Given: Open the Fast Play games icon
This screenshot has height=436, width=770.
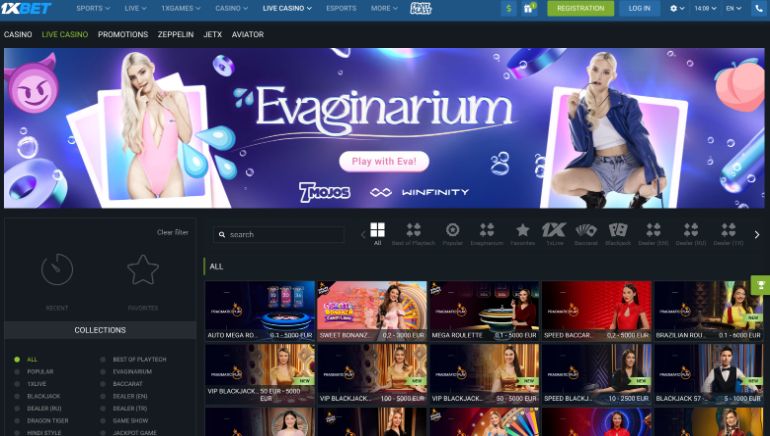Looking at the screenshot, I should (421, 8).
